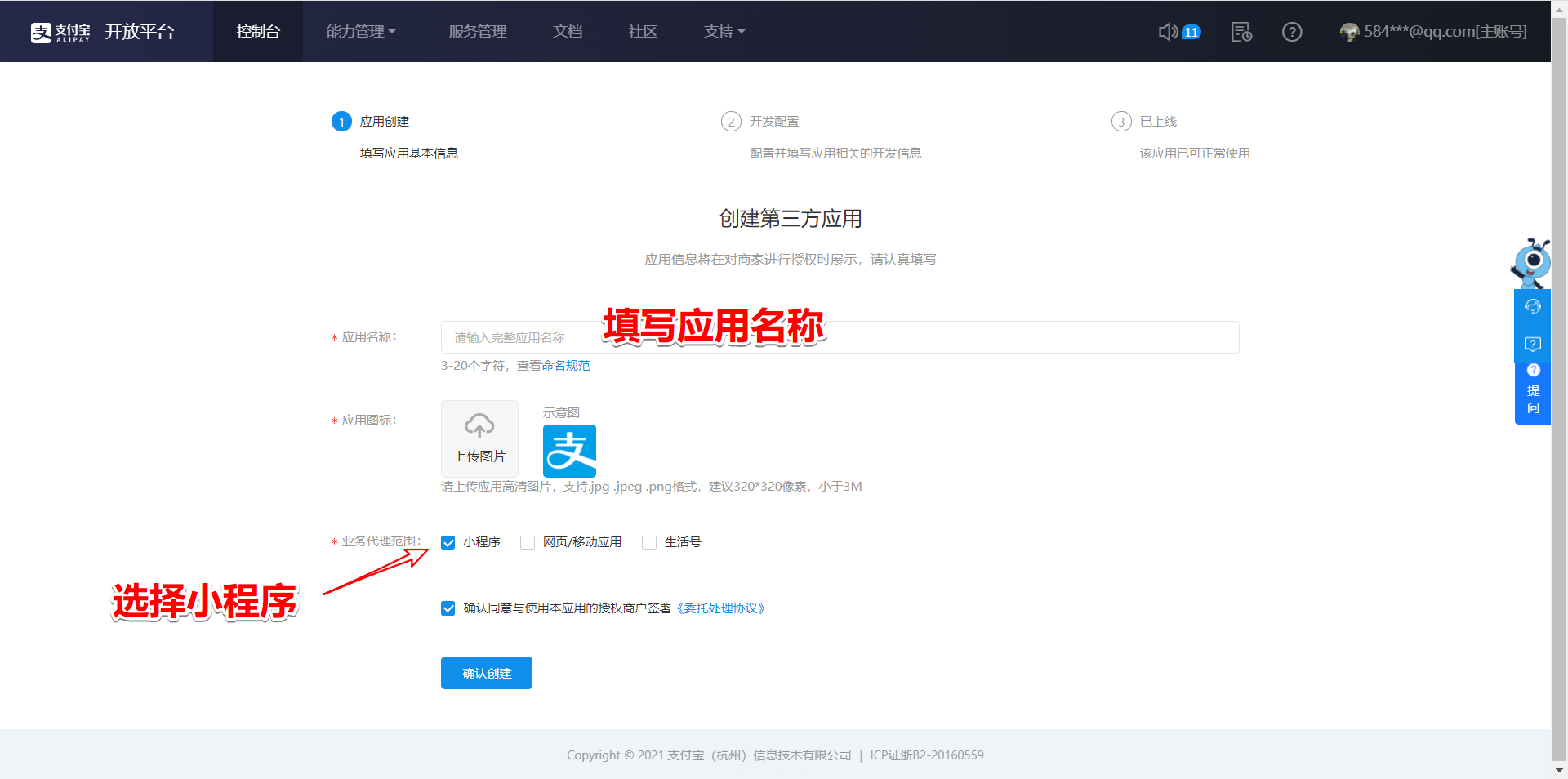Click the 开放平台 title text
This screenshot has height=779, width=1568.
140,32
